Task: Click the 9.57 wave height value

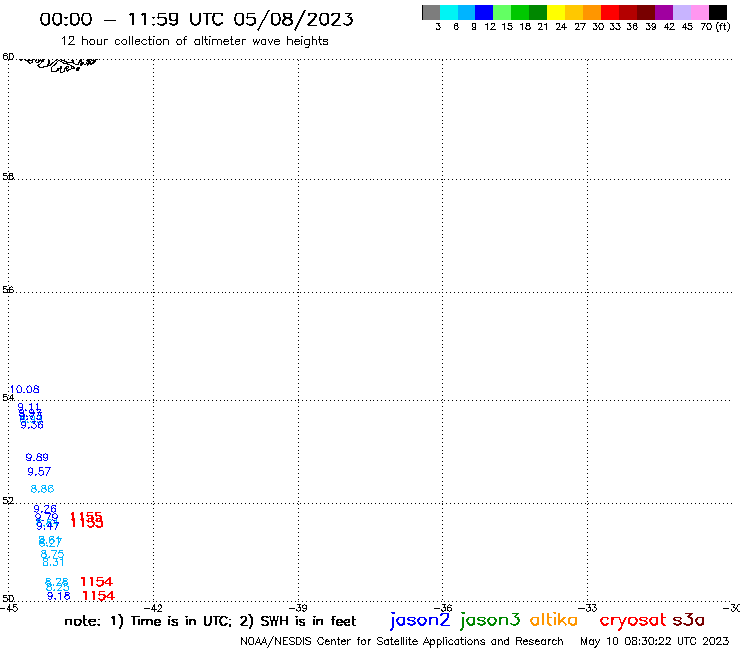Action: click(x=39, y=472)
